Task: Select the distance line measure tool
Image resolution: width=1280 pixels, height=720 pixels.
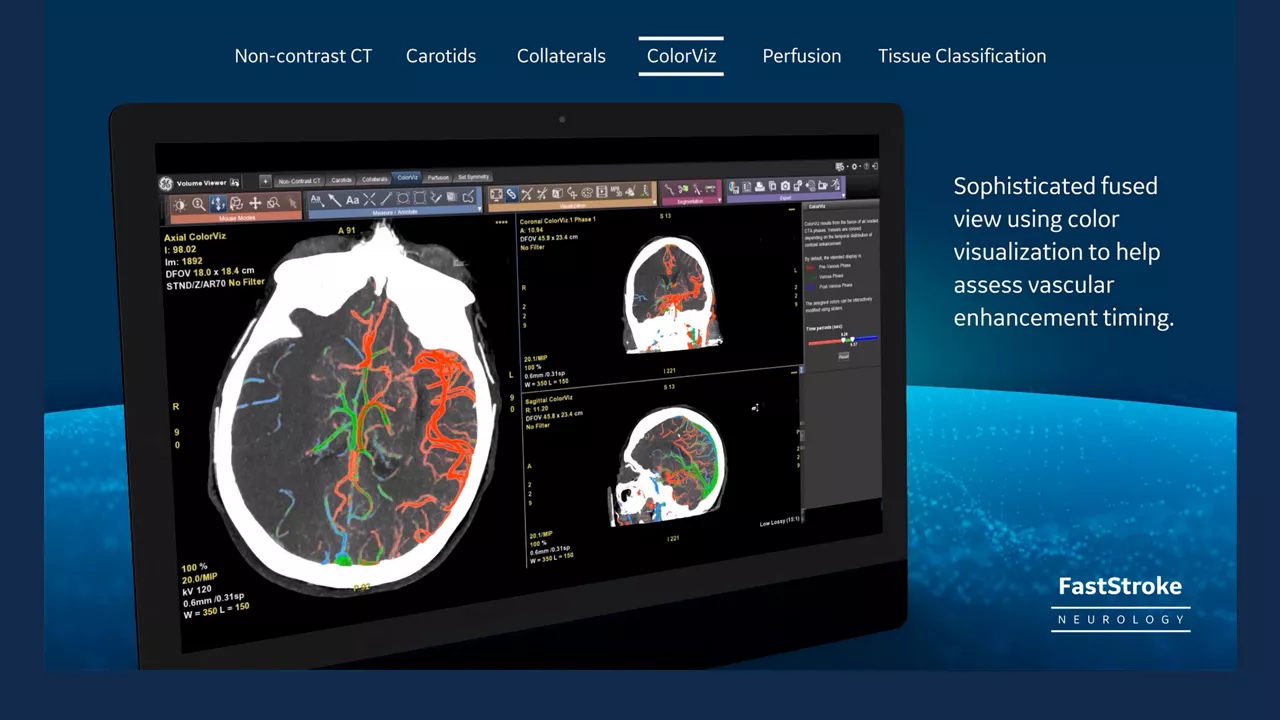Action: pyautogui.click(x=386, y=199)
